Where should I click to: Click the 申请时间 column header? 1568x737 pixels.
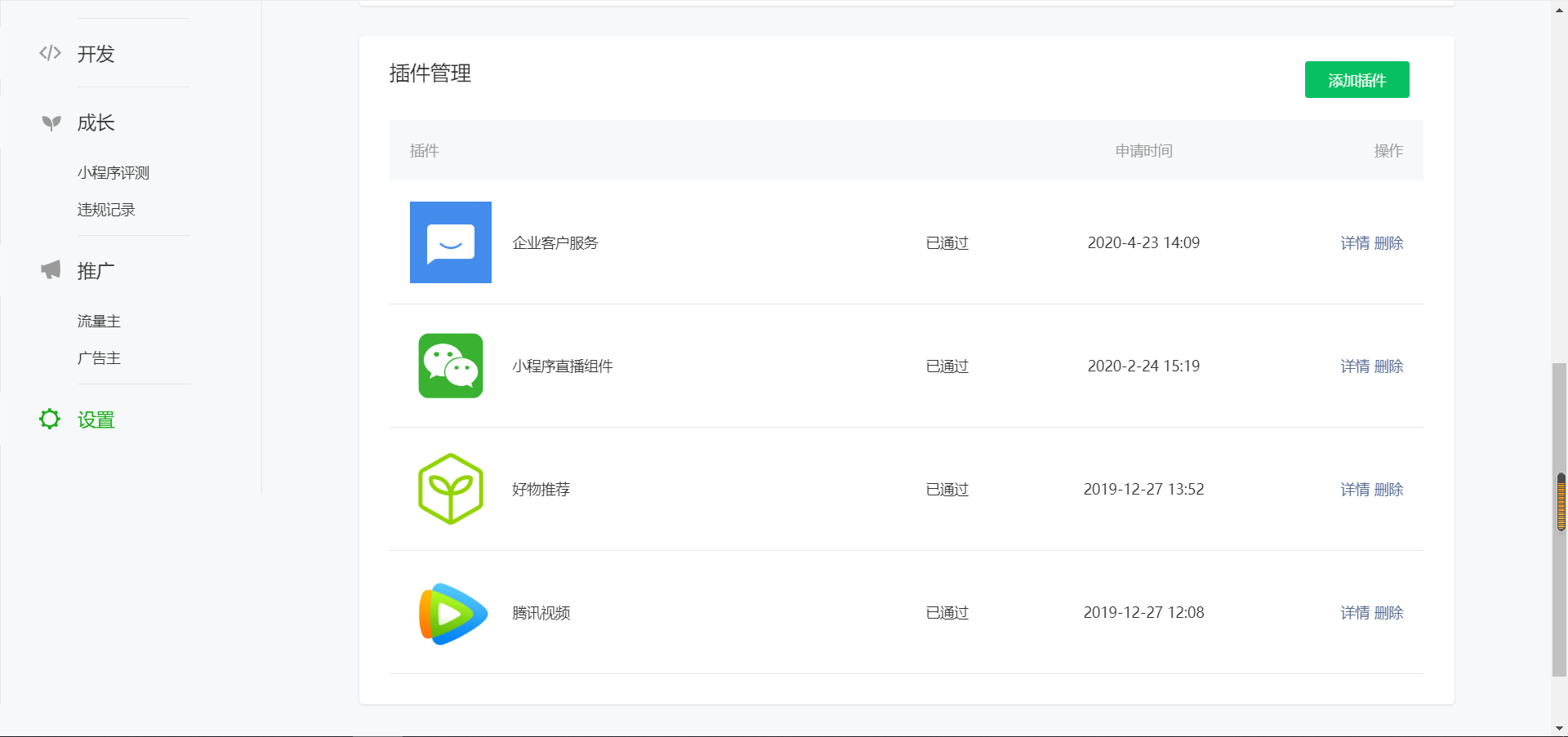coord(1144,151)
